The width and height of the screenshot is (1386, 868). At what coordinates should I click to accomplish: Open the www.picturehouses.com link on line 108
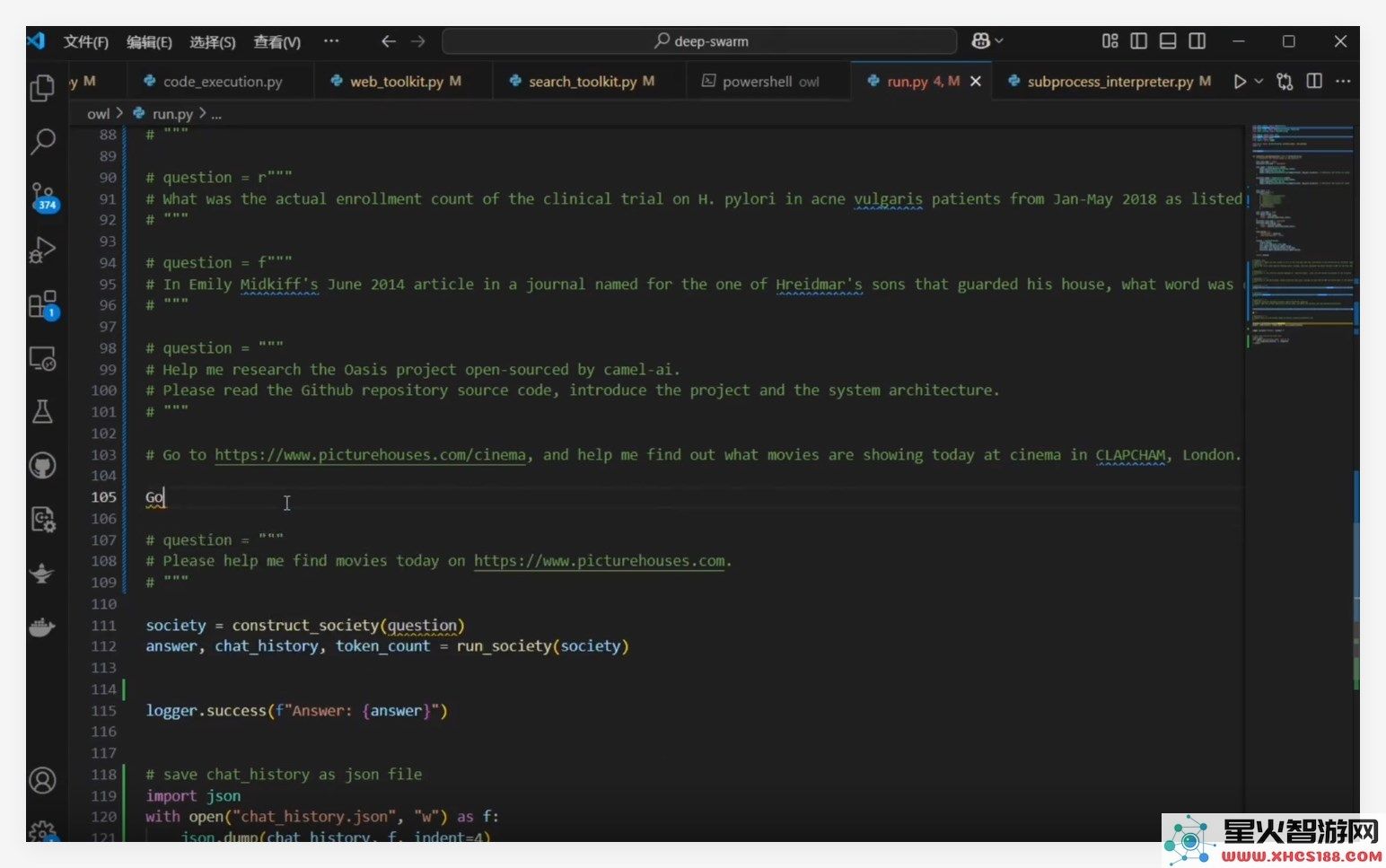pyautogui.click(x=599, y=561)
